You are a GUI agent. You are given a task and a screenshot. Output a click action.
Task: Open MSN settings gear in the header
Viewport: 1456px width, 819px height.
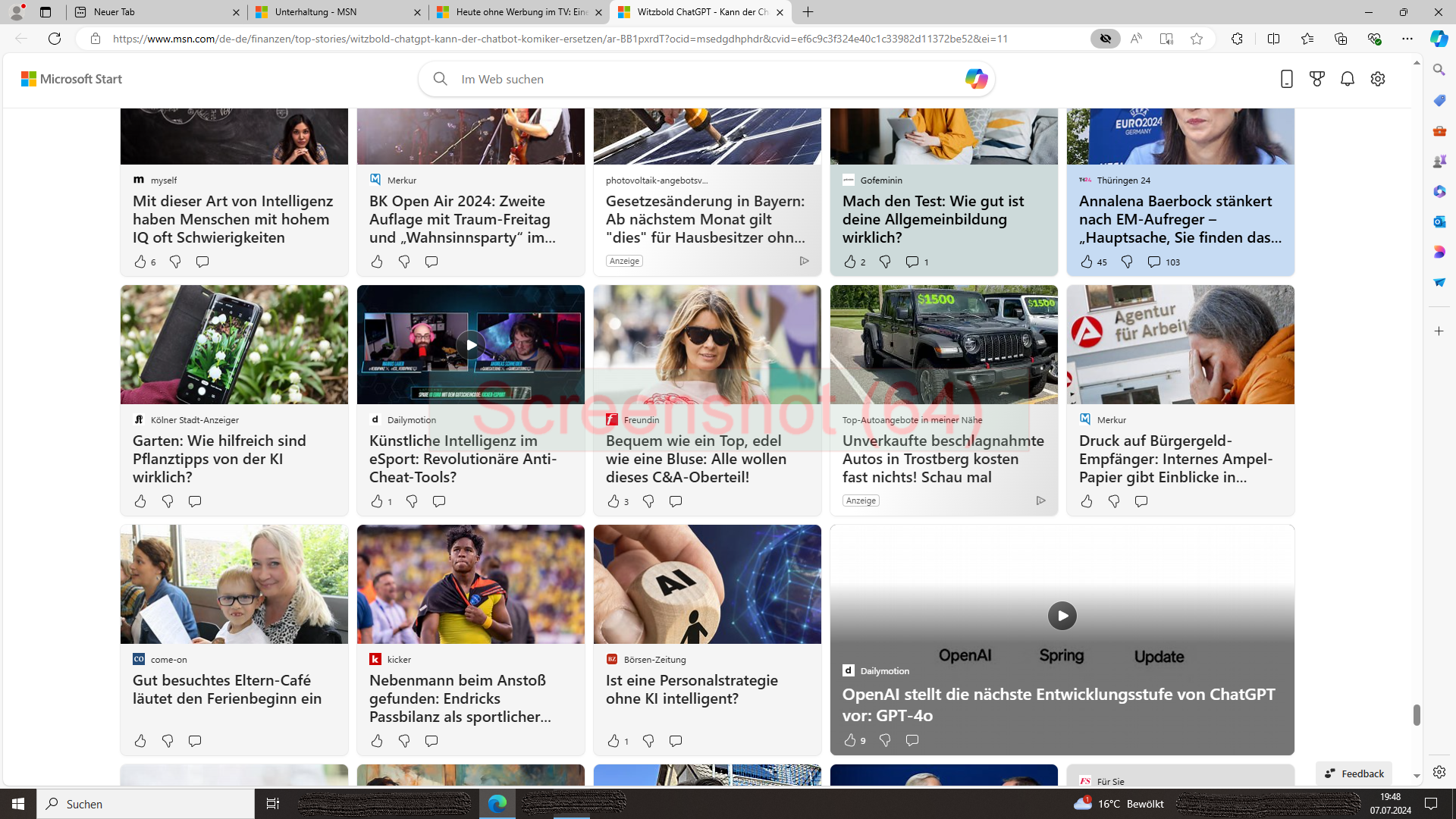tap(1378, 79)
